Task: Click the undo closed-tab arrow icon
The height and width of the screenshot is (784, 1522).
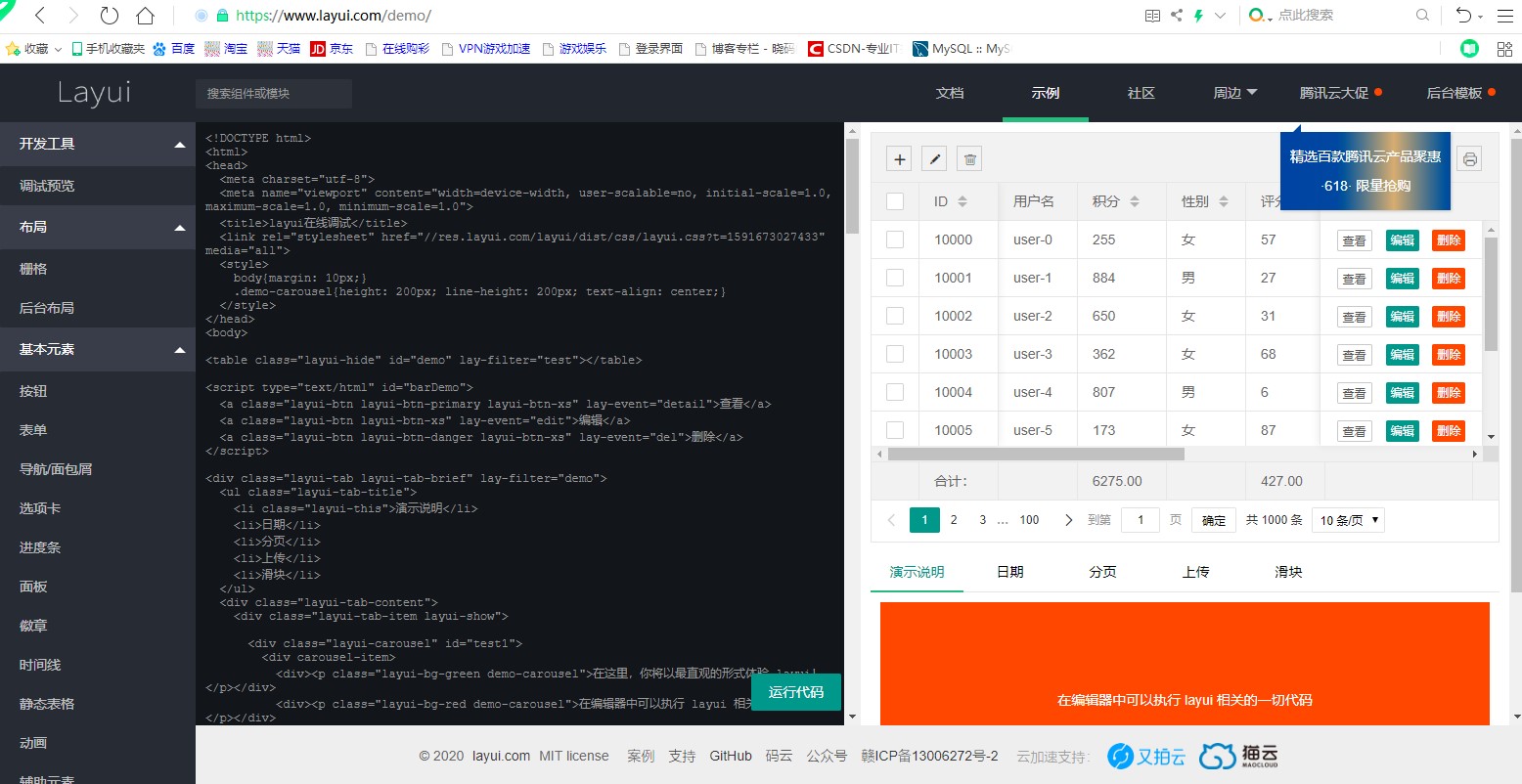Action: (1463, 16)
